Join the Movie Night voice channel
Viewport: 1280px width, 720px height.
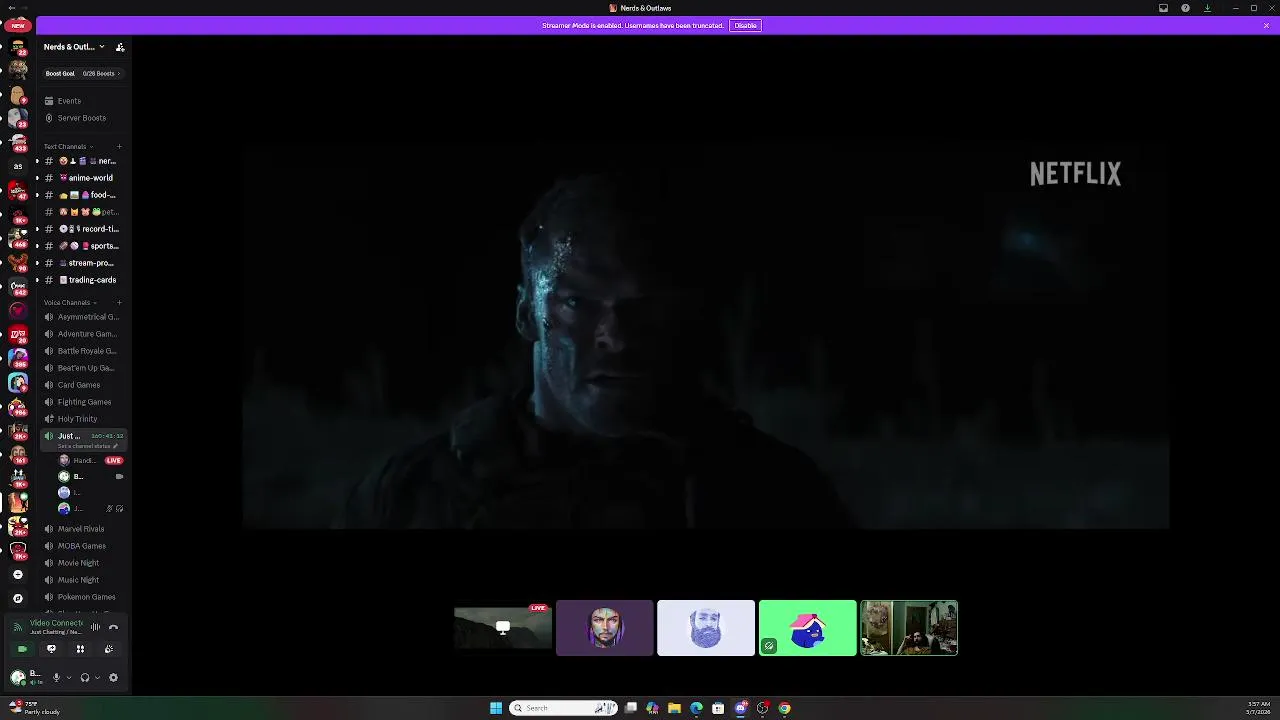pyautogui.click(x=83, y=563)
